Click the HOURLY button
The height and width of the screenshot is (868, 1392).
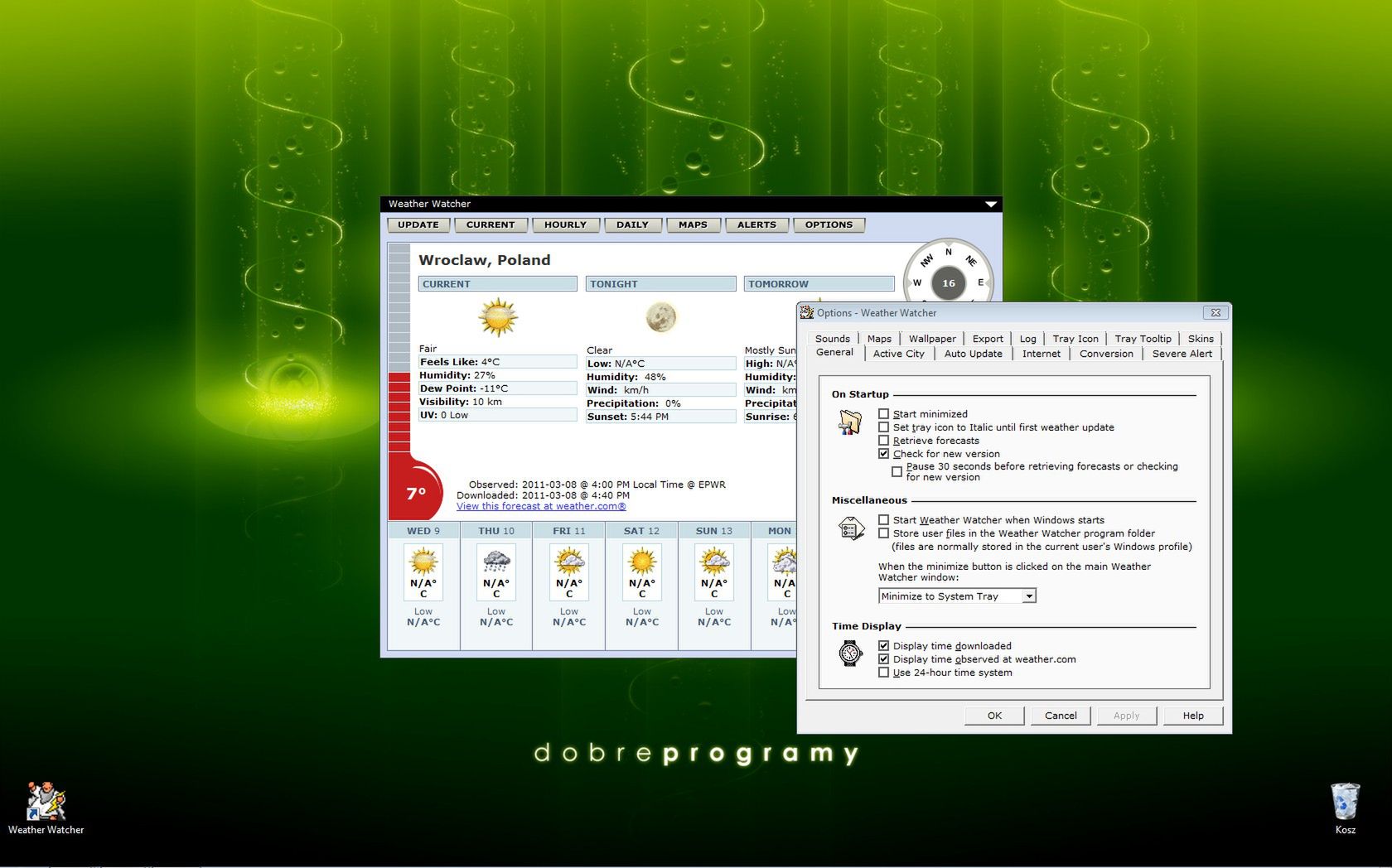pyautogui.click(x=566, y=224)
